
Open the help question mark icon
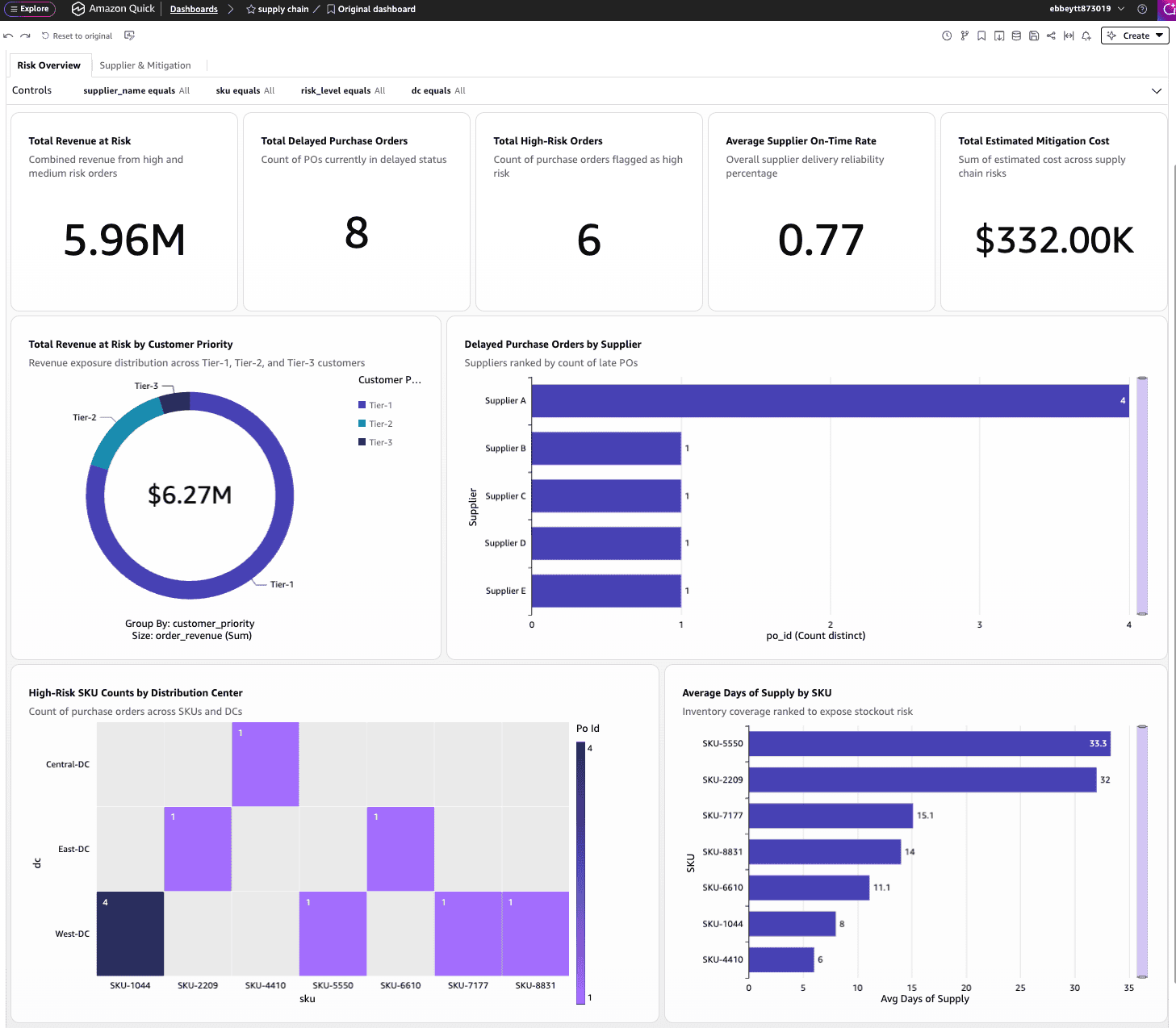(1142, 9)
